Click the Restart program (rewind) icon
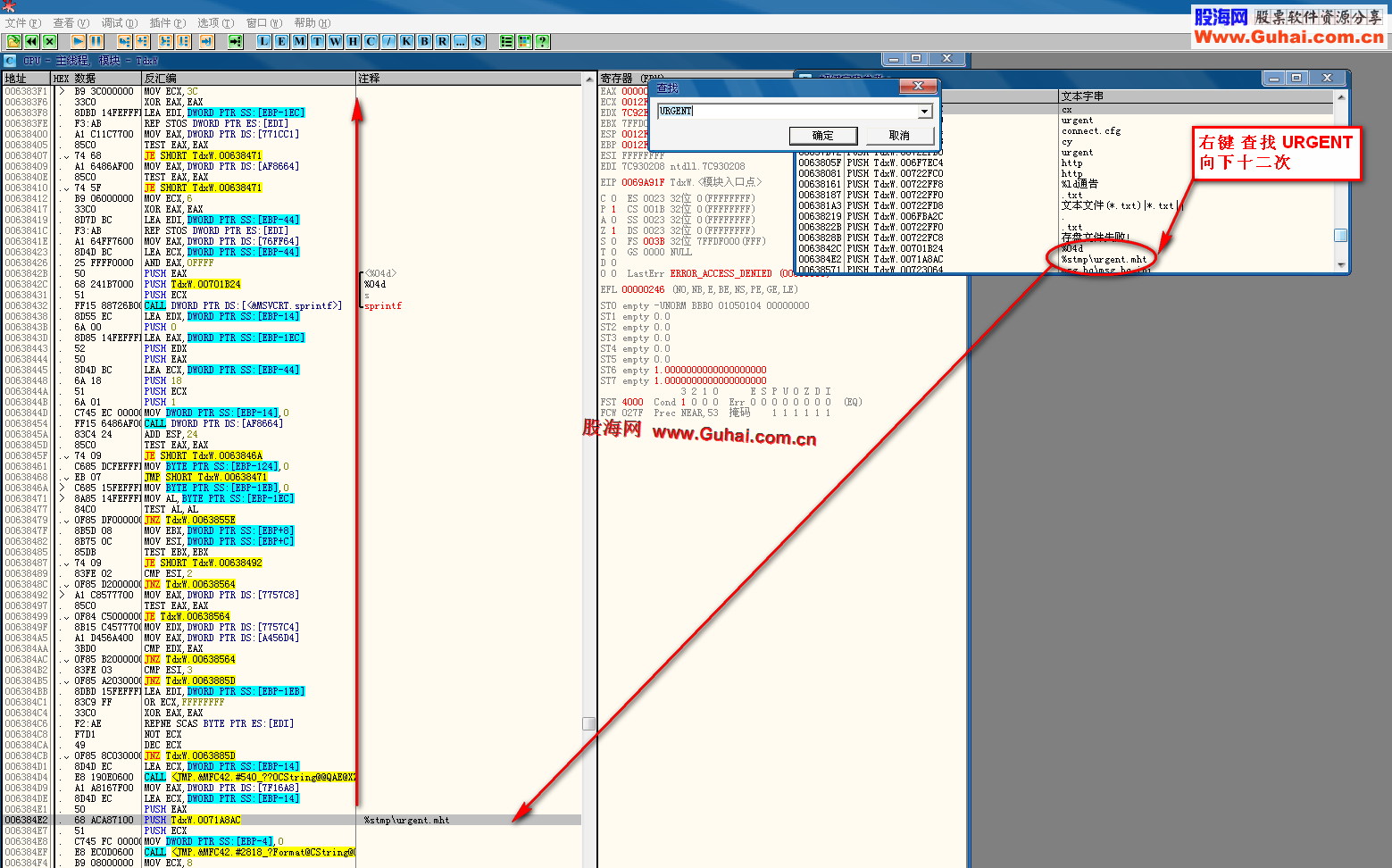 (32, 41)
